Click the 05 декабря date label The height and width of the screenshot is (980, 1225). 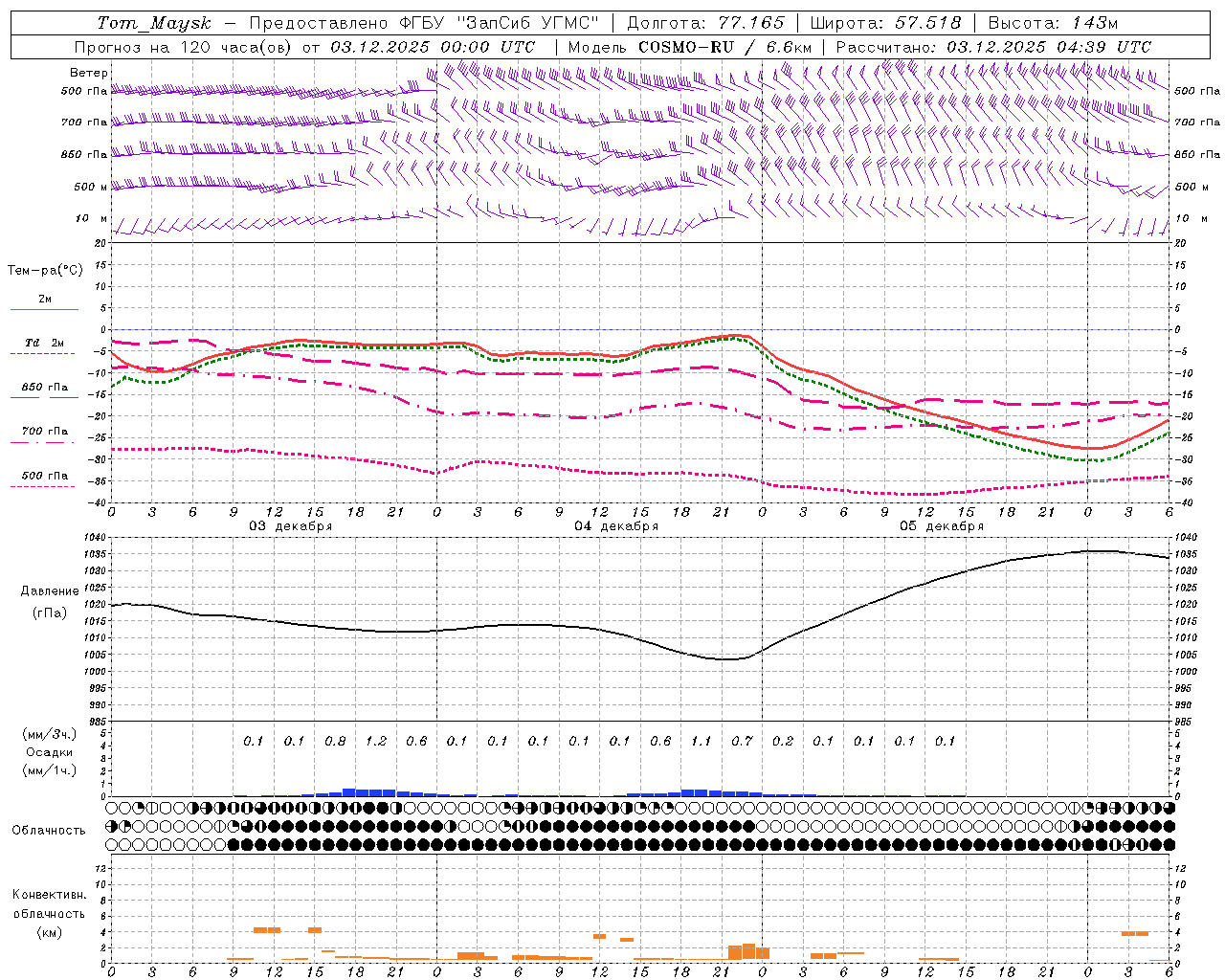coord(942,526)
